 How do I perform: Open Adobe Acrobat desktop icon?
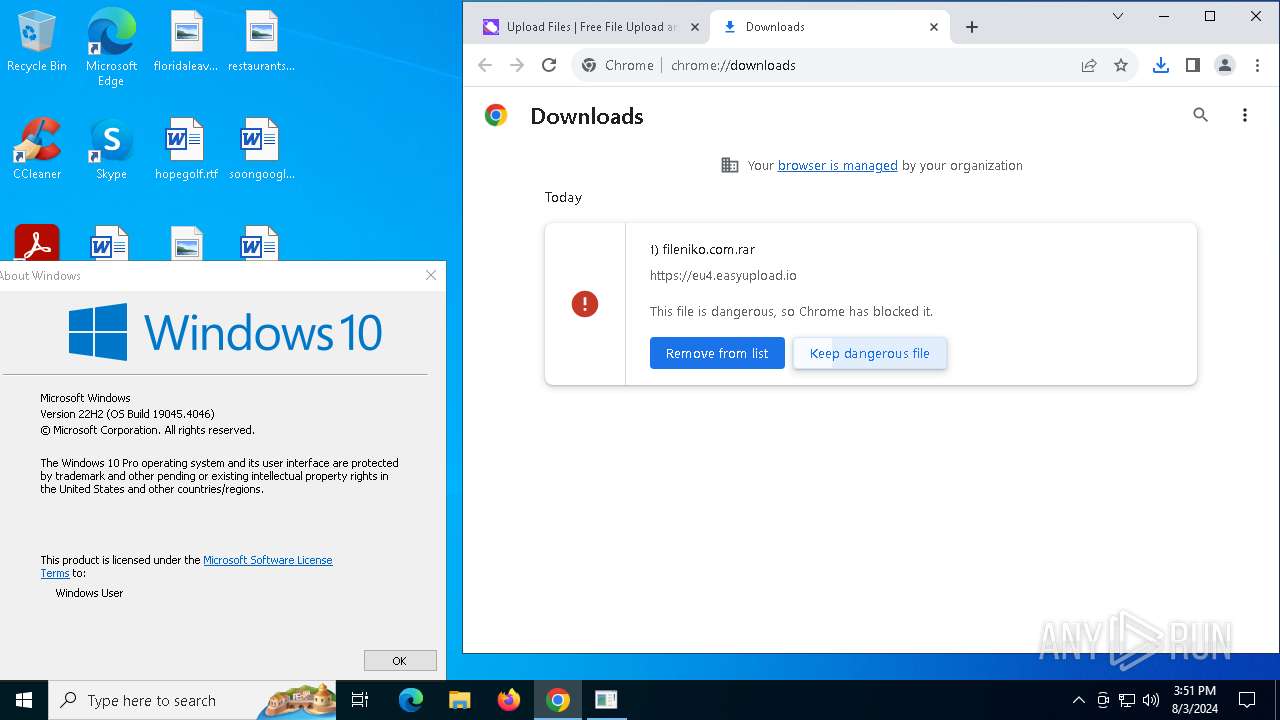tap(37, 243)
